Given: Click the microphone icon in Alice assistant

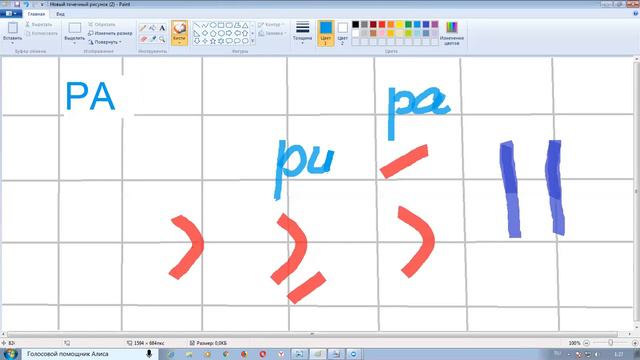Looking at the screenshot, I should coord(149,354).
